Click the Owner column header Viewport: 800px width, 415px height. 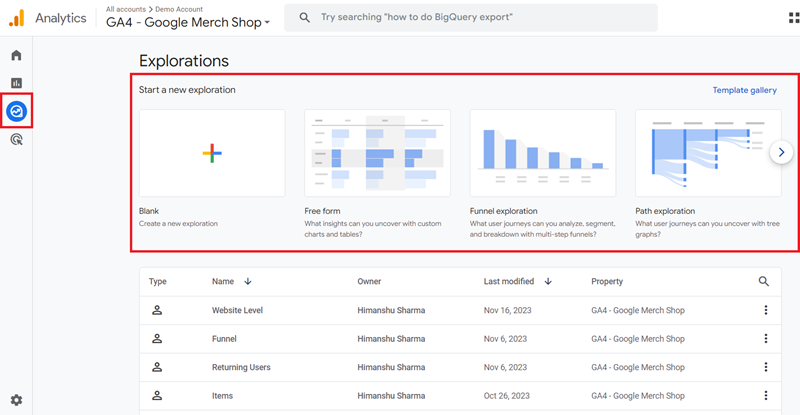(369, 281)
